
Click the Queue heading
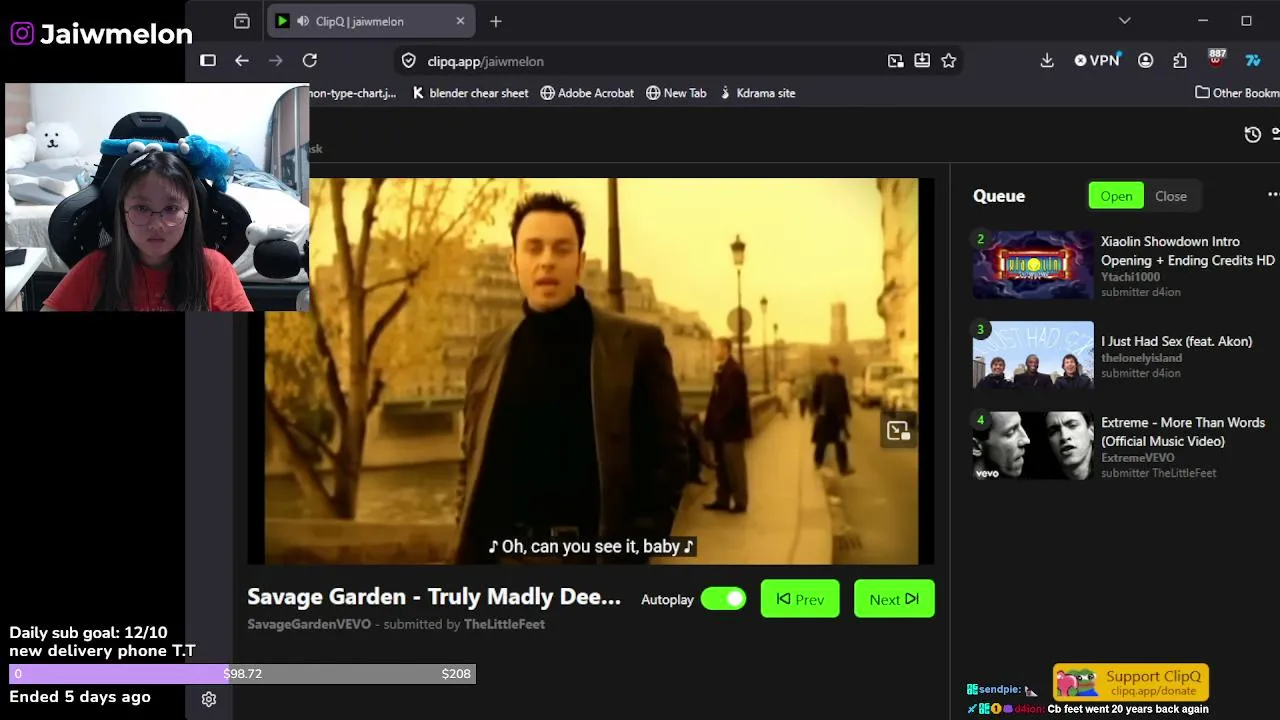[x=999, y=196]
